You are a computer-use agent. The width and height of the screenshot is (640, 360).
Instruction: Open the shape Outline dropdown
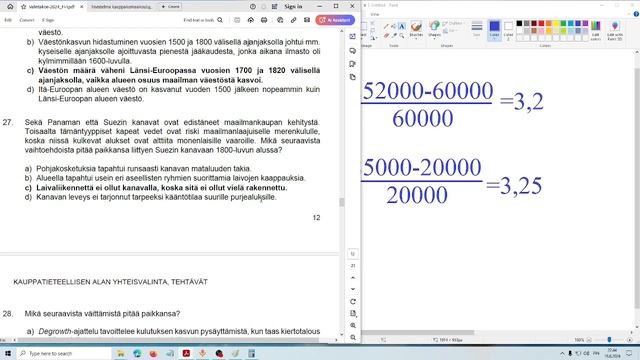pos(453,24)
